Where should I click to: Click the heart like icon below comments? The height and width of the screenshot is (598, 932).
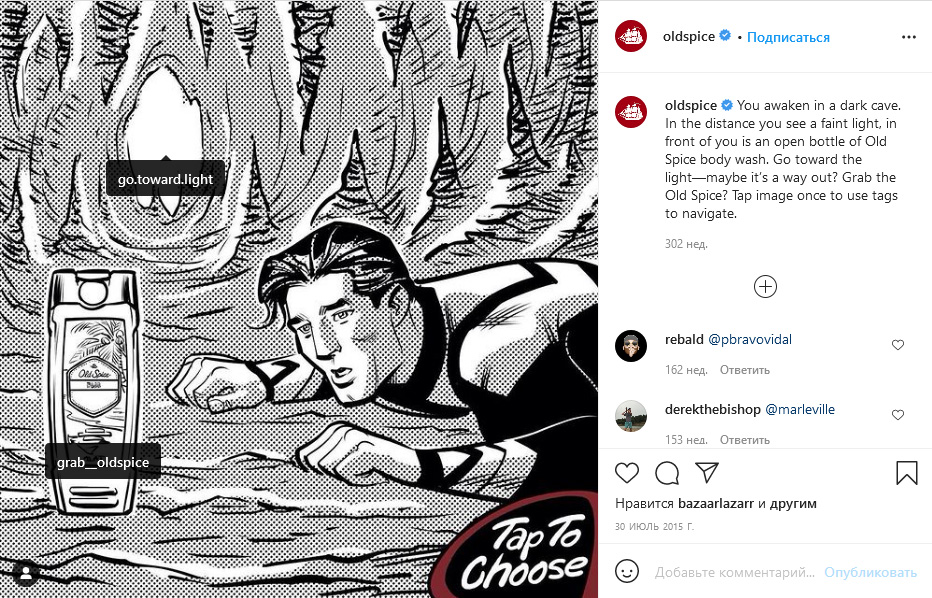tap(626, 473)
